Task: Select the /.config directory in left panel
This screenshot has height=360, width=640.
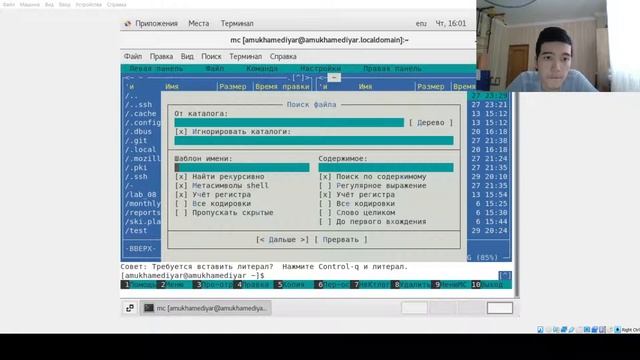Action: pos(142,123)
